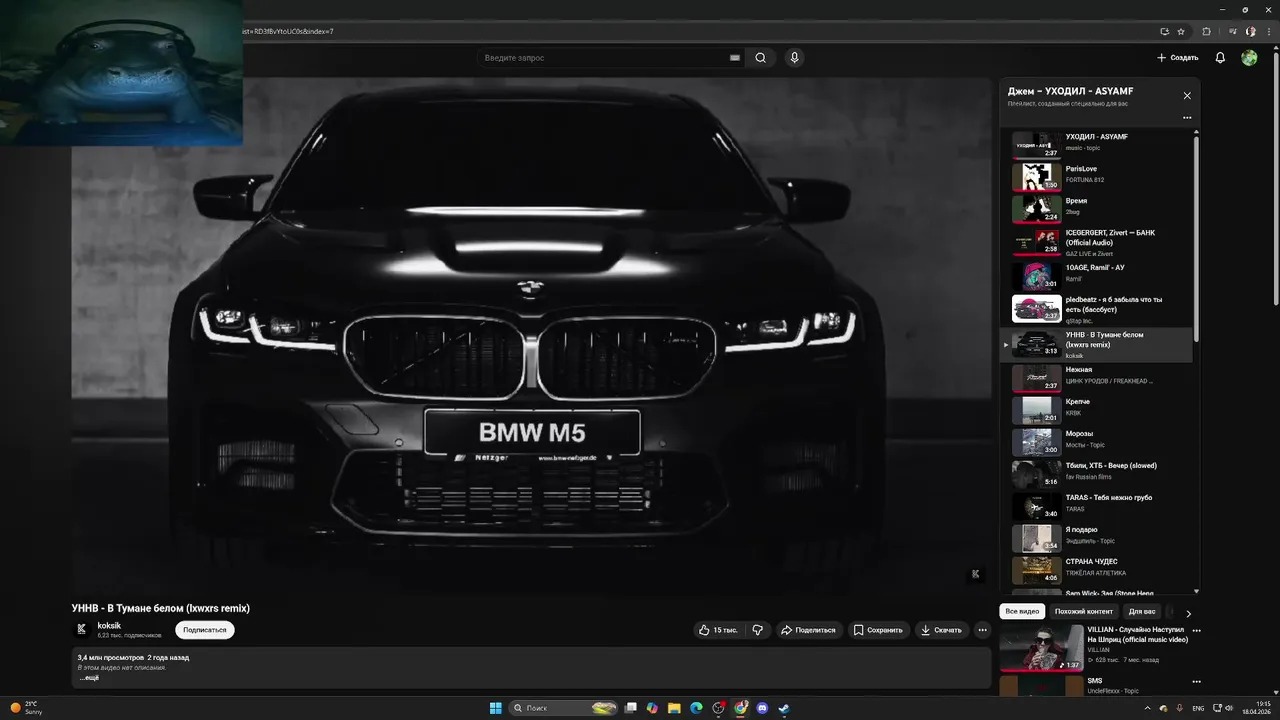This screenshot has height=720, width=1280.
Task: Subscribe with the Подписаться button
Action: (205, 630)
